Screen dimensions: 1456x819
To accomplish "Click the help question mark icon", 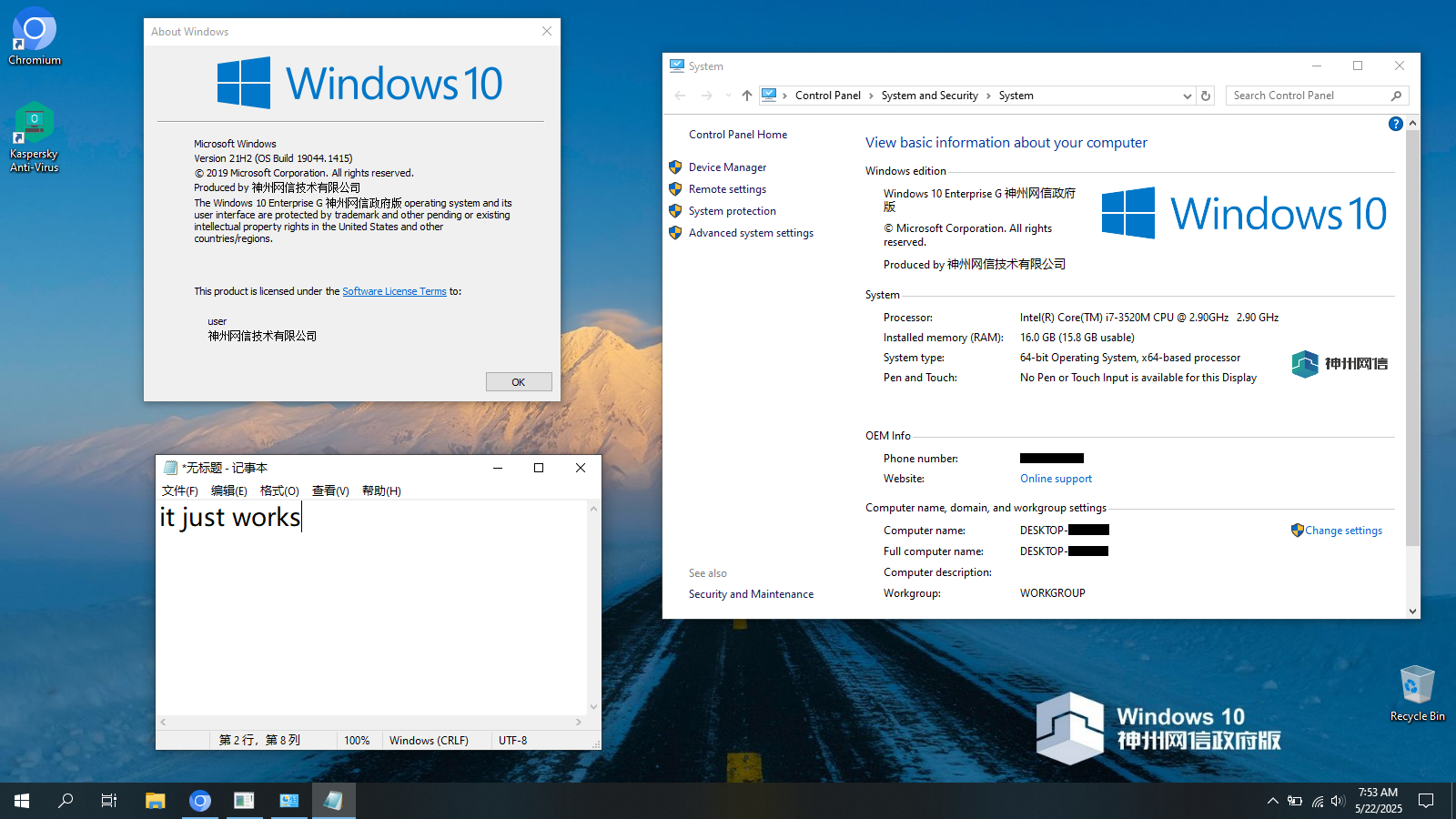I will coord(1395,124).
